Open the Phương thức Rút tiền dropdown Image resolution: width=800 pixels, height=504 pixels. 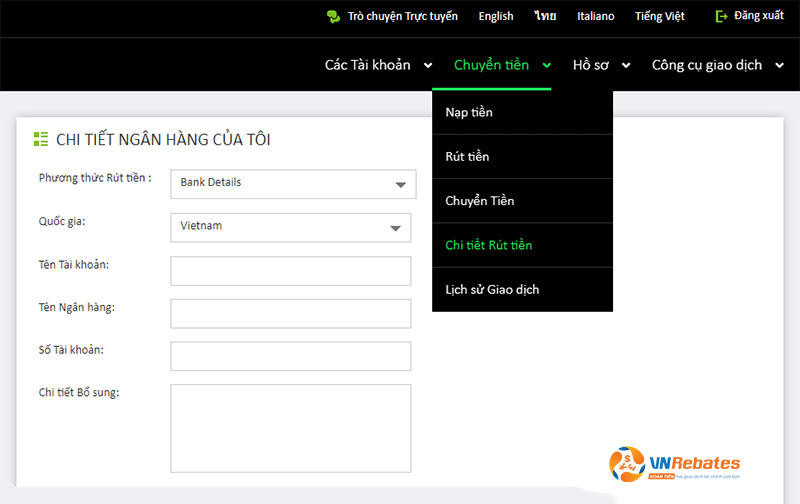(x=293, y=184)
